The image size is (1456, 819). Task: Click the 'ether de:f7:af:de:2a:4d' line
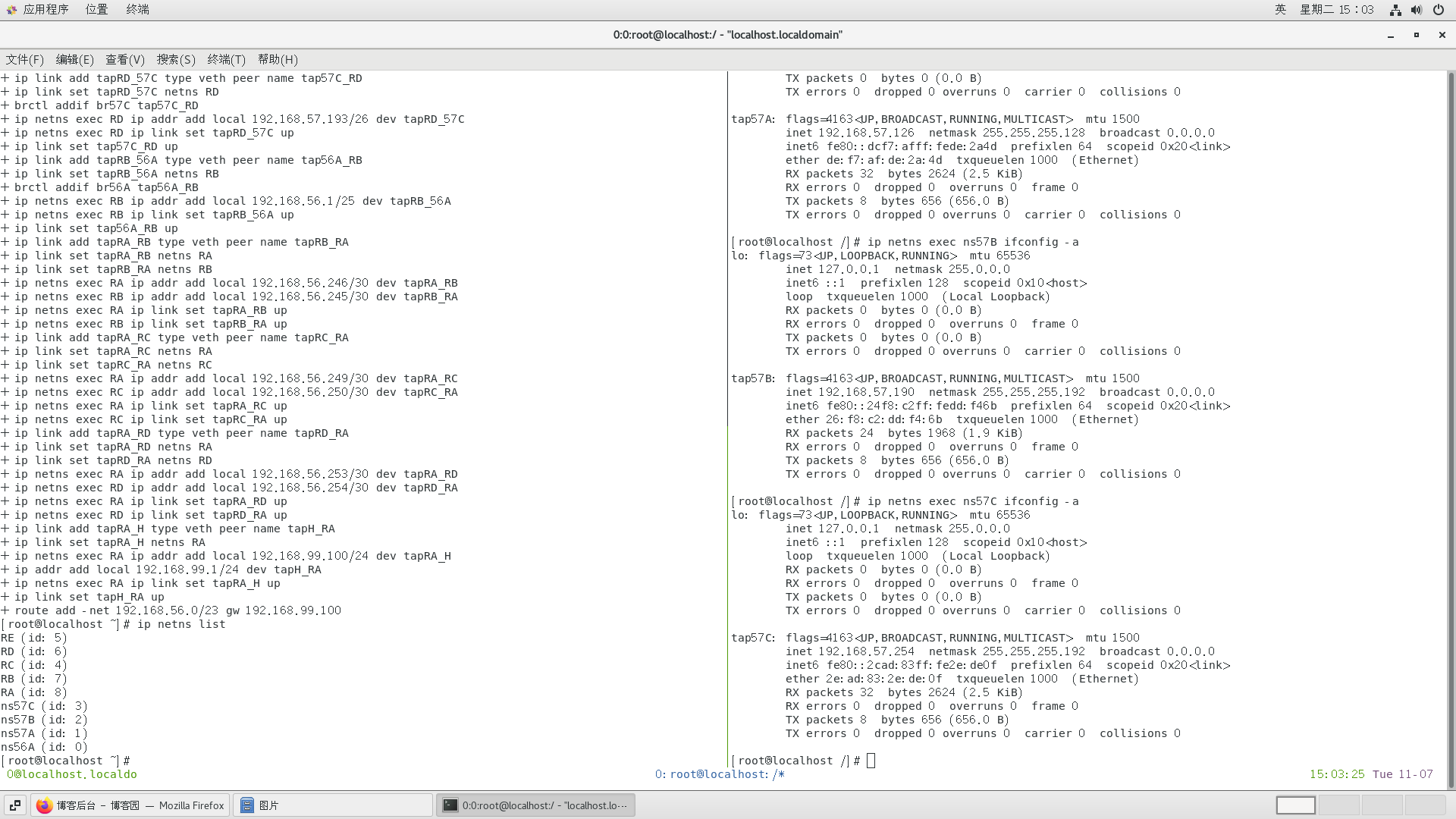pos(962,160)
